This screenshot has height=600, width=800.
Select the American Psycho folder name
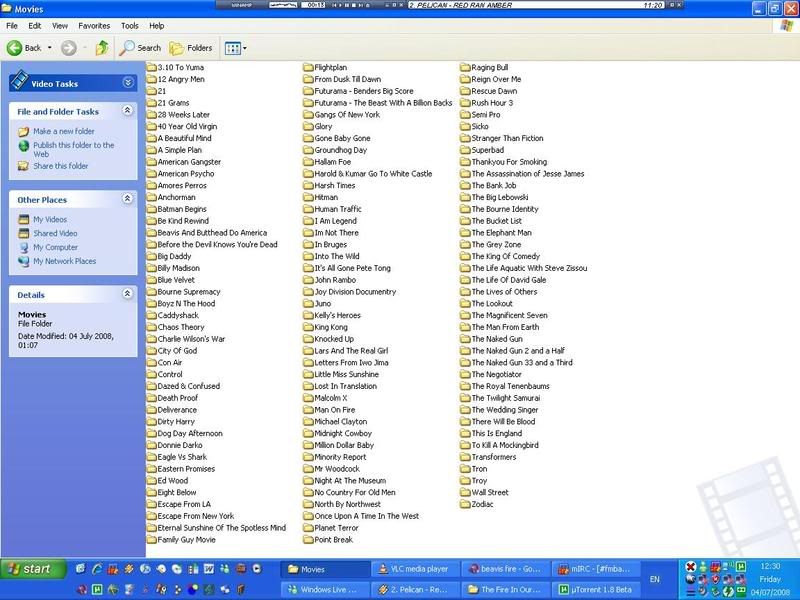point(186,173)
